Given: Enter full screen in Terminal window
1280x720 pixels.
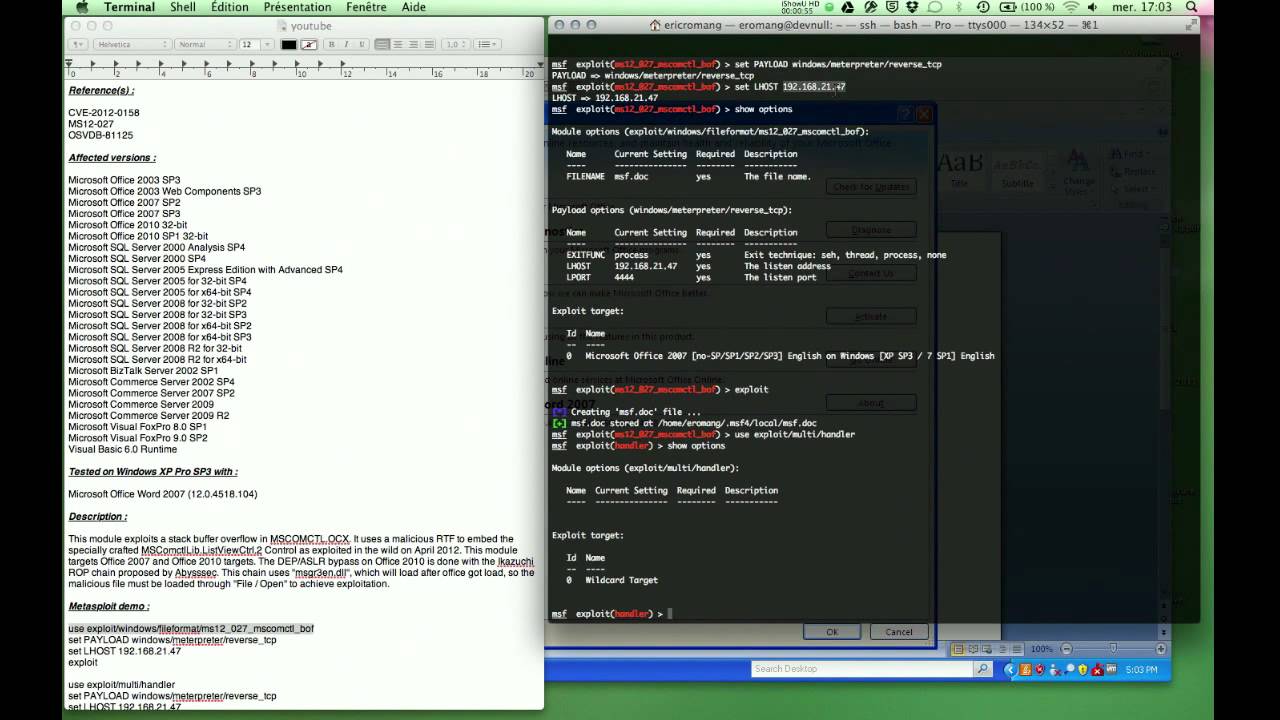Looking at the screenshot, I should coord(1192,25).
